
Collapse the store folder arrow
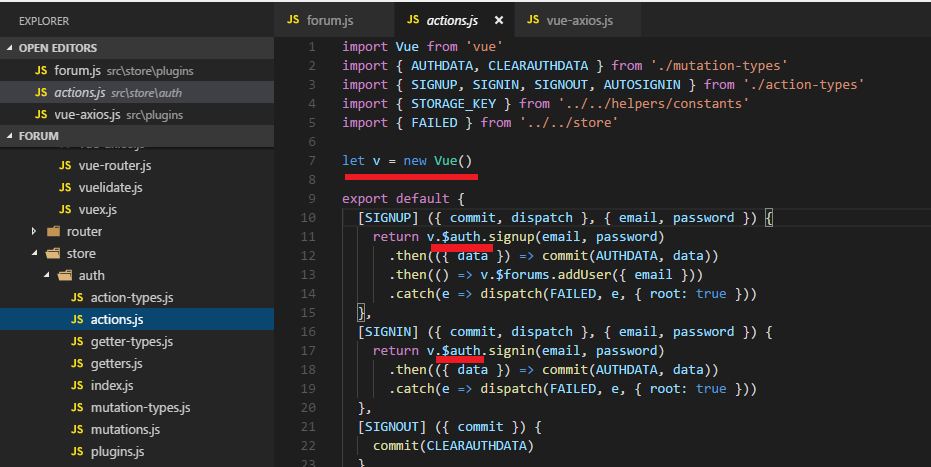[34, 253]
